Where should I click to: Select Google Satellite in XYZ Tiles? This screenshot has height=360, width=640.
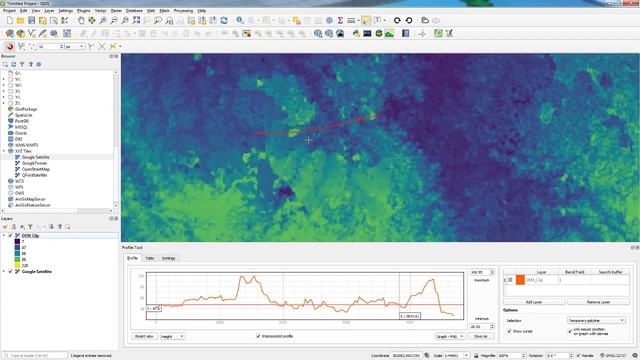pyautogui.click(x=36, y=157)
